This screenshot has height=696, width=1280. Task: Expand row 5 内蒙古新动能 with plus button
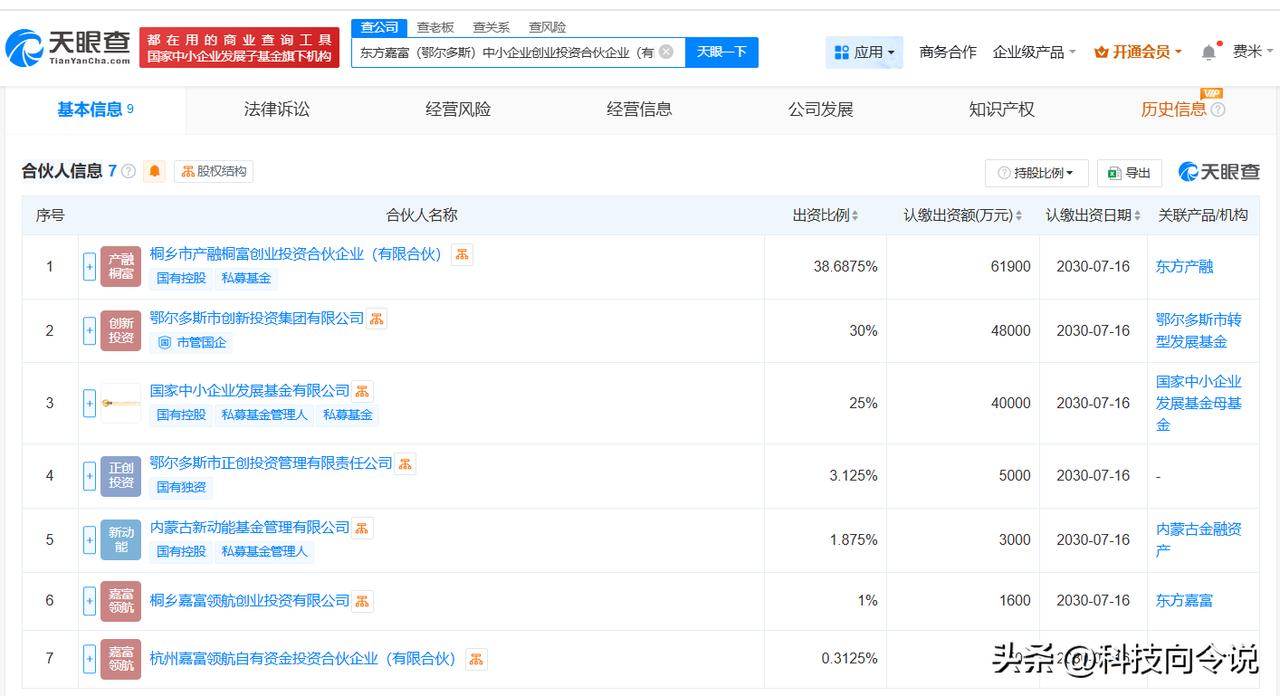(89, 540)
